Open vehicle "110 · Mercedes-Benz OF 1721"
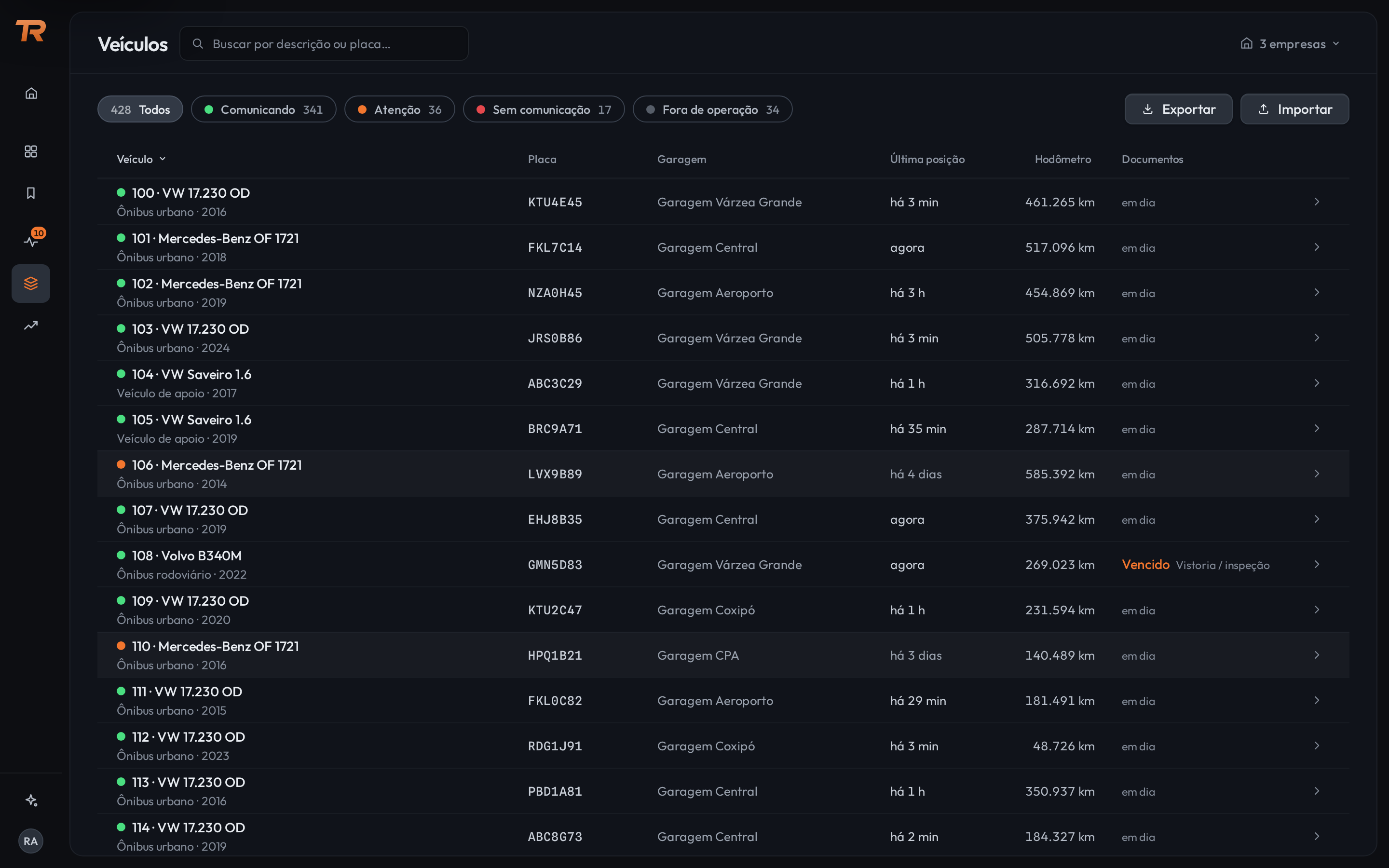This screenshot has width=1389, height=868. point(215,646)
